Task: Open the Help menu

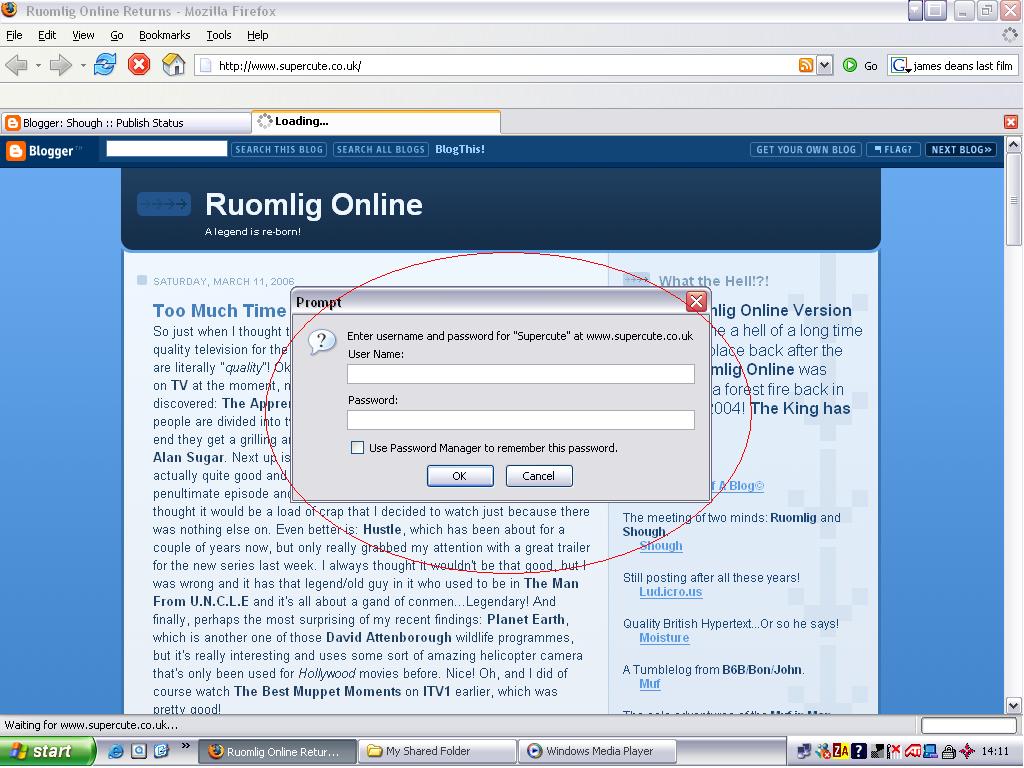Action: [x=257, y=35]
